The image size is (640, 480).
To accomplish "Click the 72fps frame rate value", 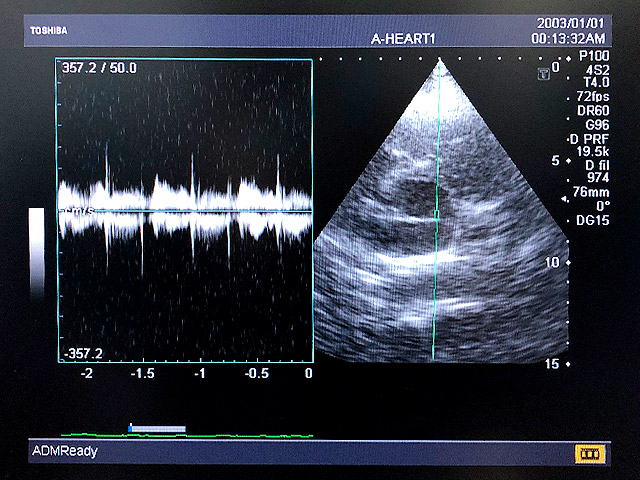I will (593, 97).
